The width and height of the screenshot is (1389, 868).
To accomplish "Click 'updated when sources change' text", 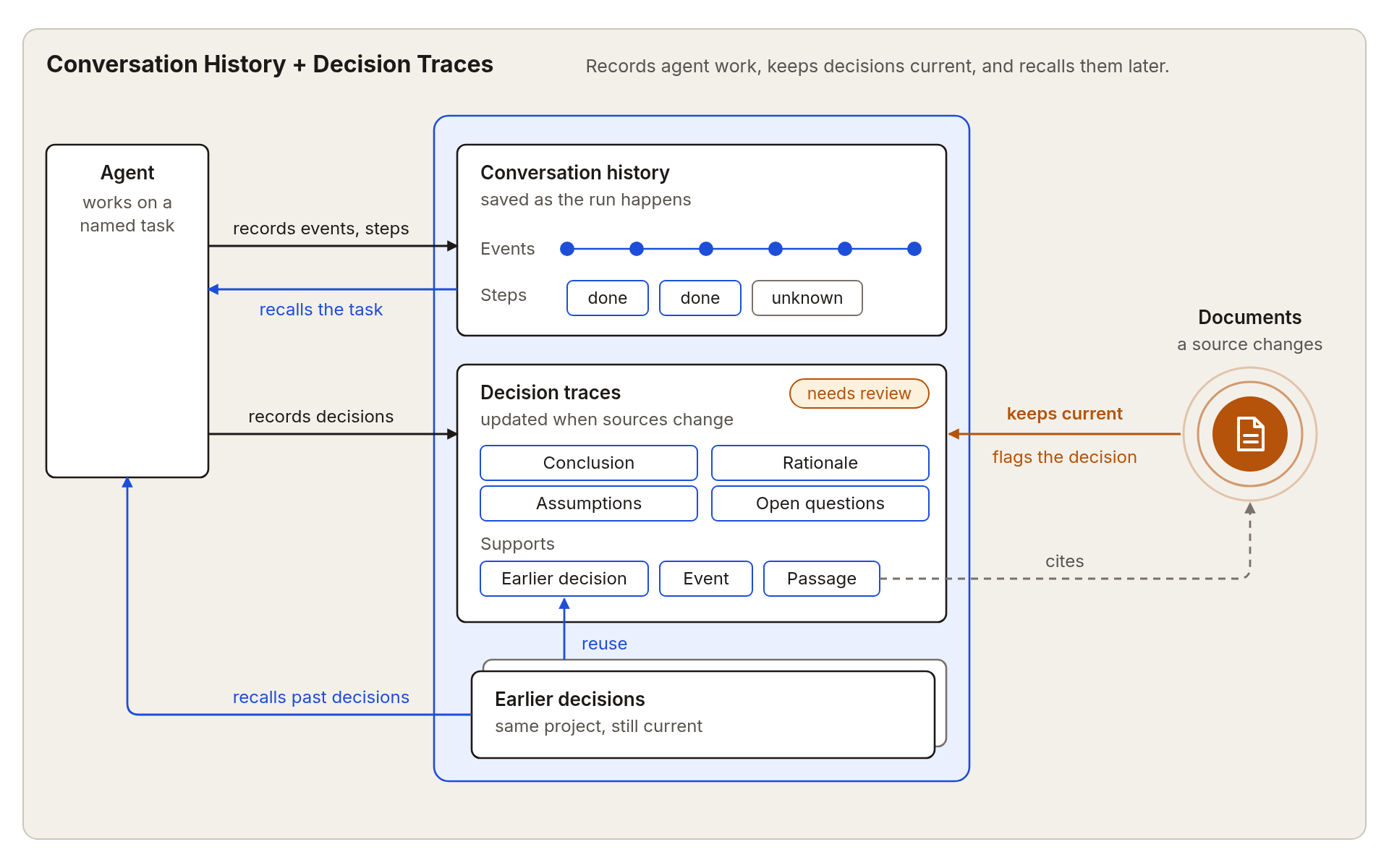I will pyautogui.click(x=607, y=420).
